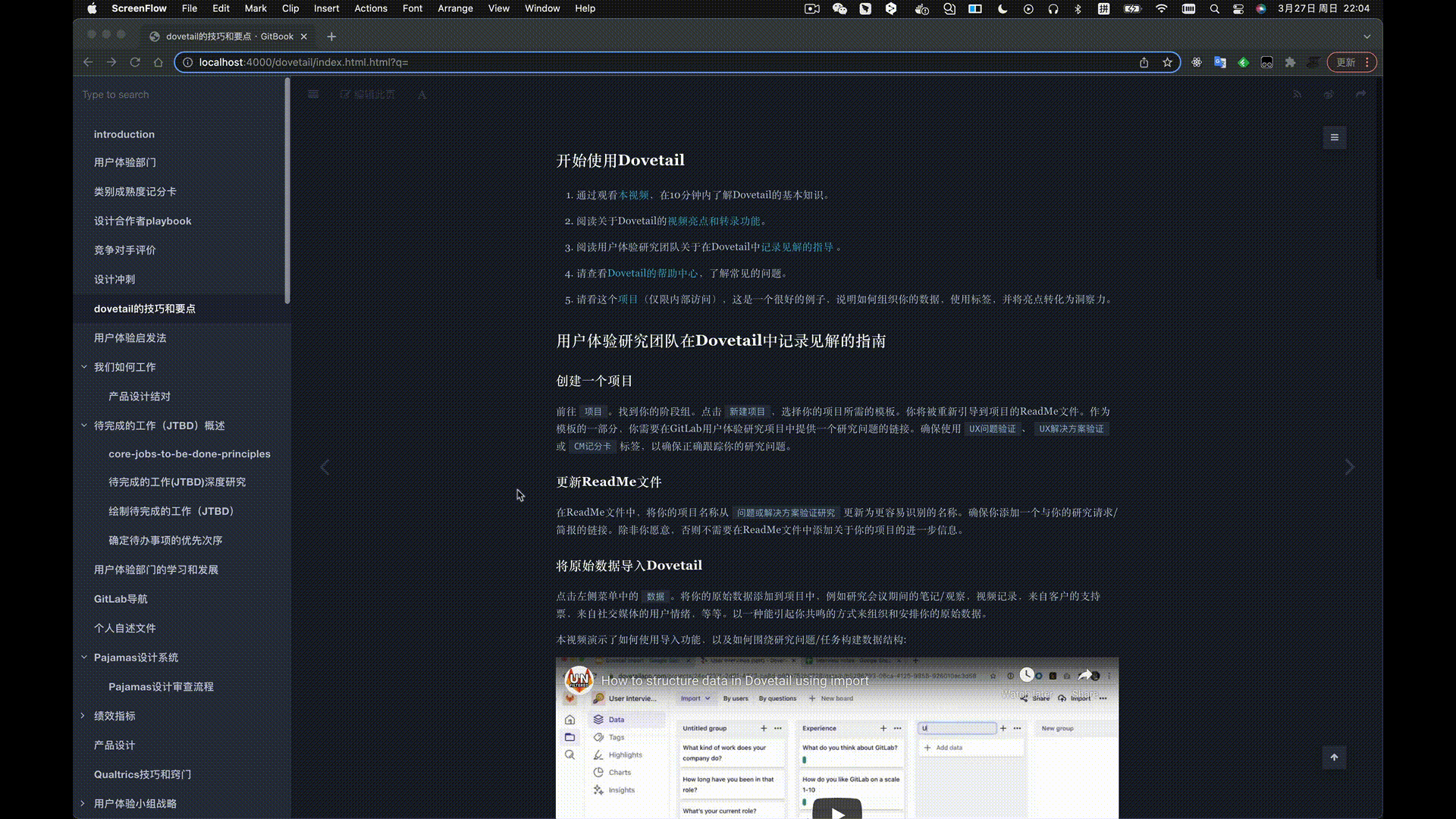Viewport: 1456px width, 819px height.
Task: Open the introduction chapter
Action: (x=124, y=134)
